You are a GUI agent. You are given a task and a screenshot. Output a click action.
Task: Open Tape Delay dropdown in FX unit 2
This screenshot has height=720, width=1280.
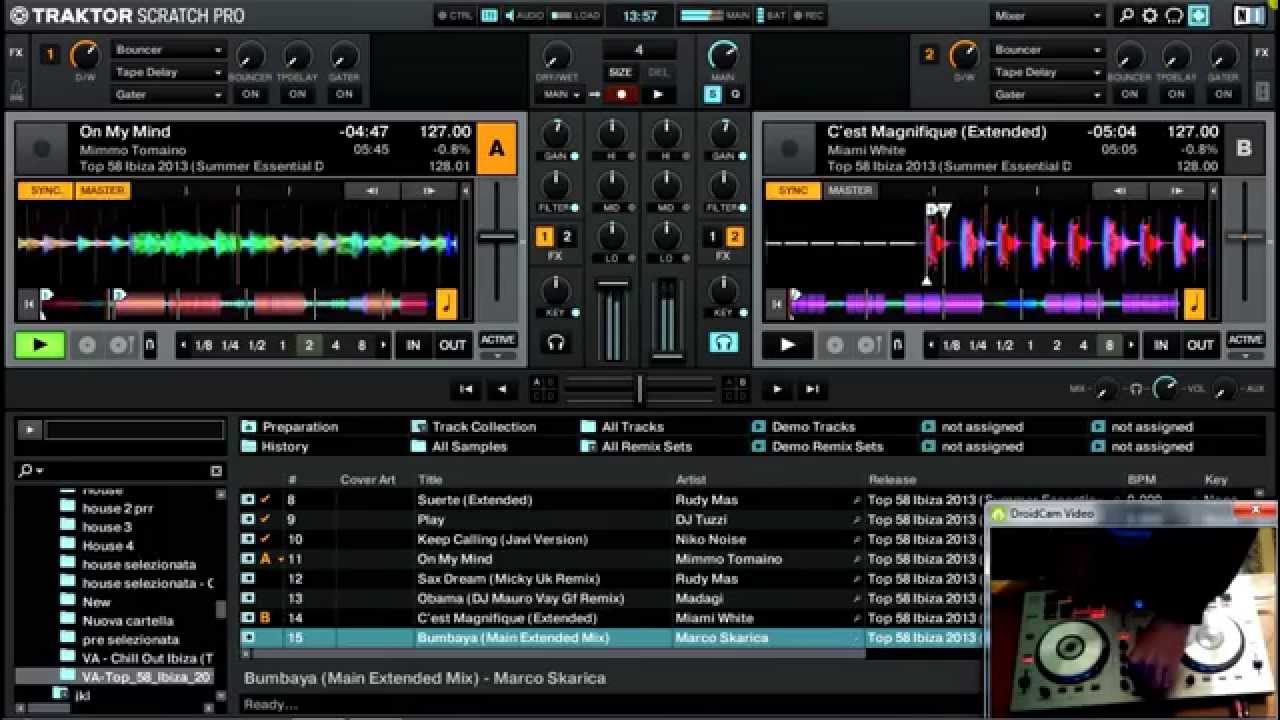(1047, 72)
